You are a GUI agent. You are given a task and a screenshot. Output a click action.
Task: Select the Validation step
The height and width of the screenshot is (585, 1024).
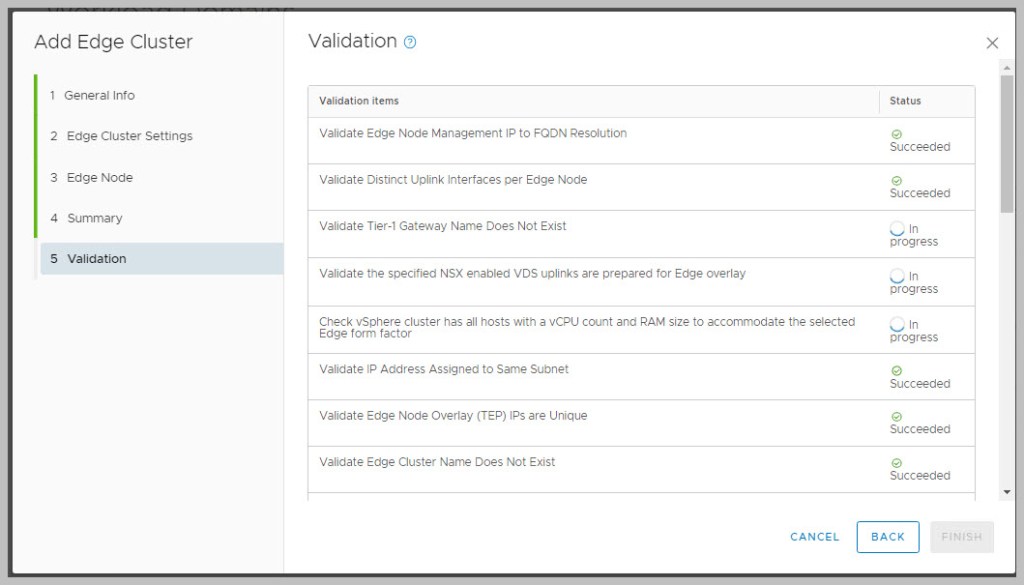coord(96,259)
